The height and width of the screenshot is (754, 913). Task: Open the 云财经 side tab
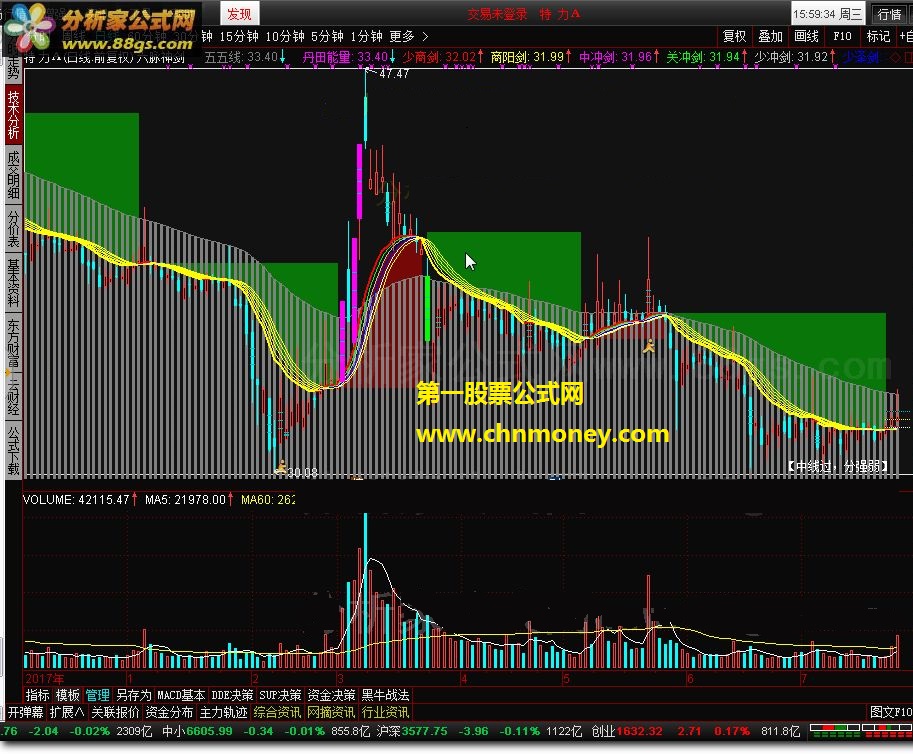(x=13, y=397)
